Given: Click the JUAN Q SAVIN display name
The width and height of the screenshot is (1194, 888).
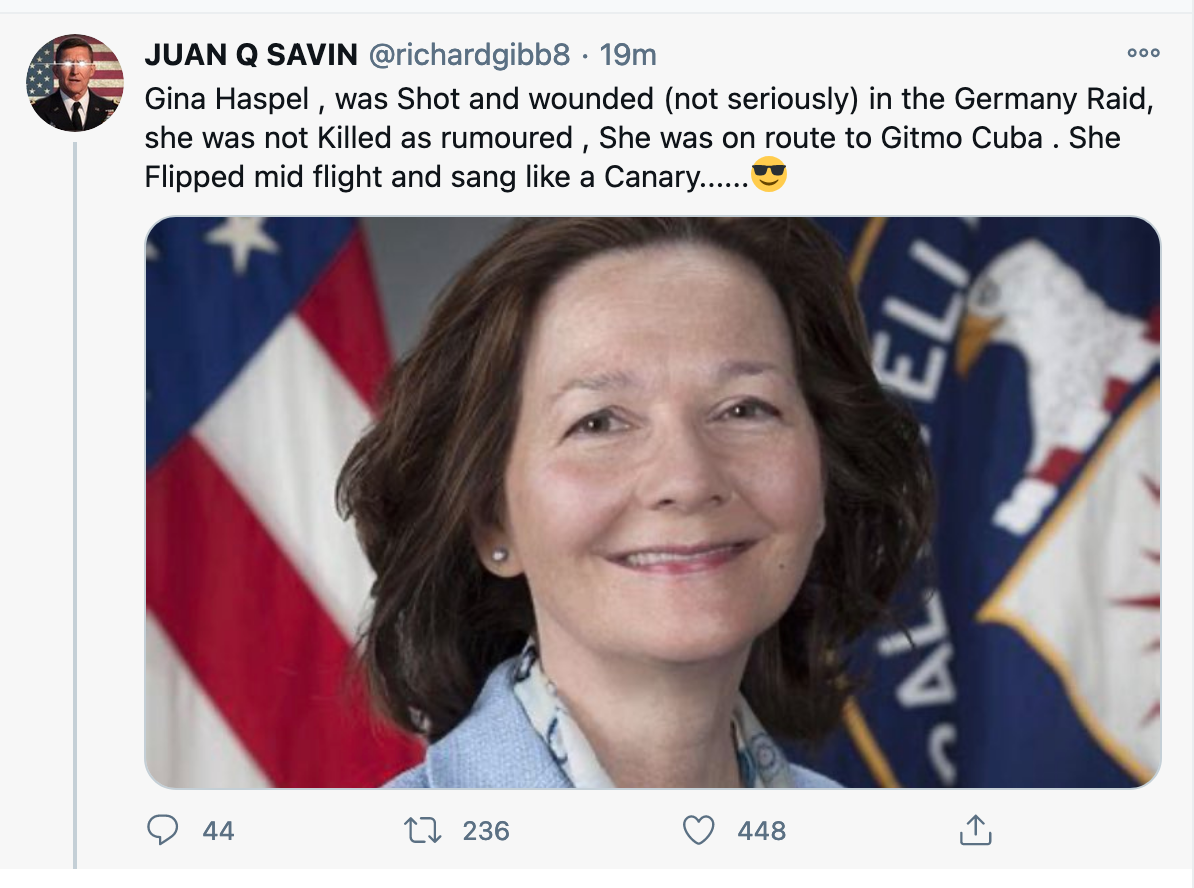Looking at the screenshot, I should click(251, 55).
